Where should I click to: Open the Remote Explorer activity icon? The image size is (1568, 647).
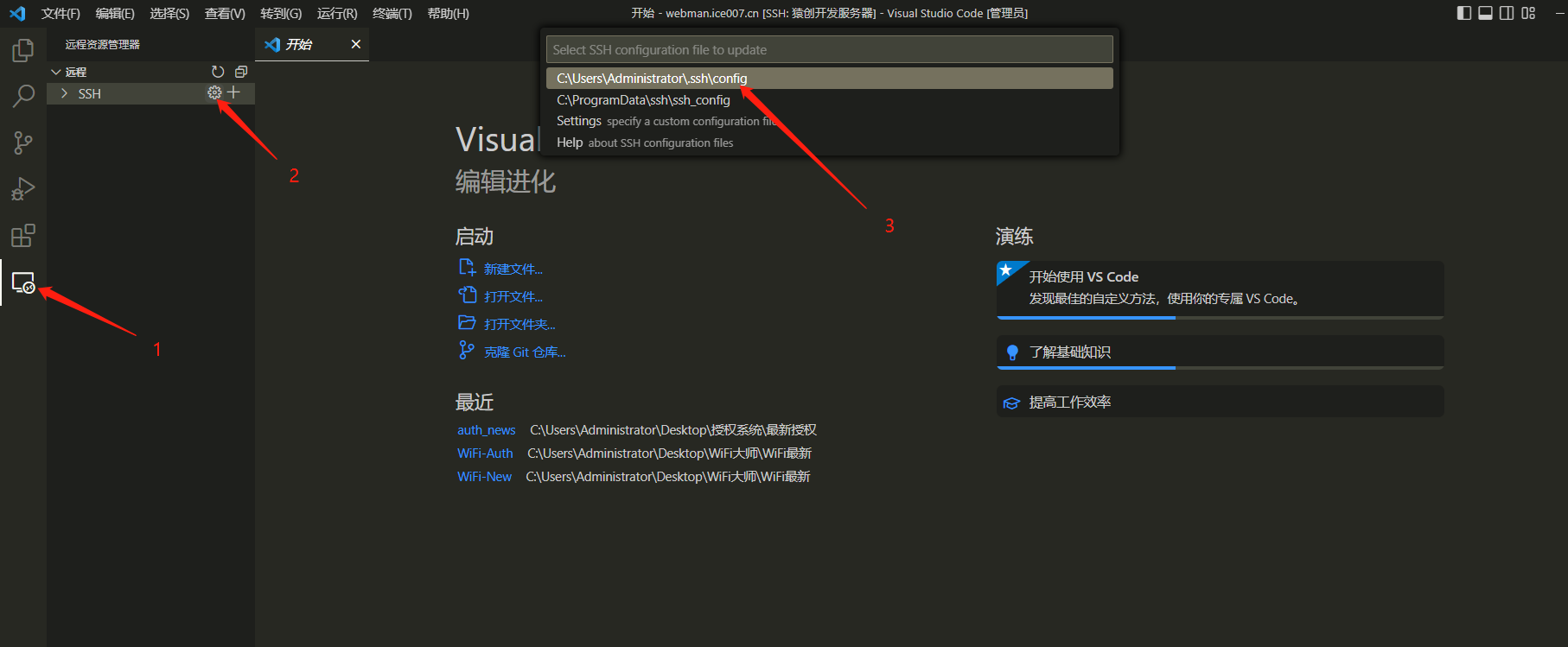pos(23,282)
